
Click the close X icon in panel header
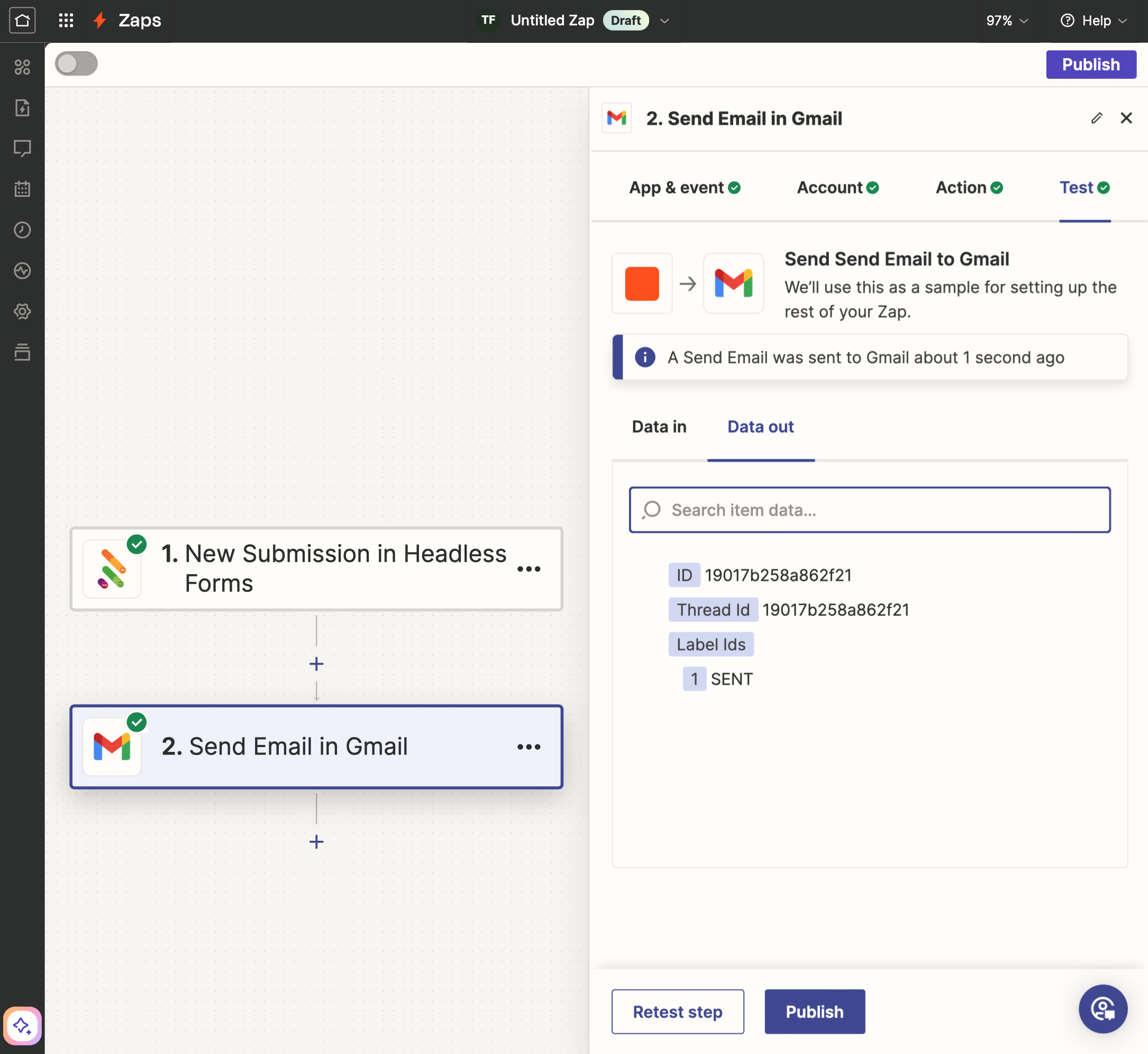[x=1127, y=118]
